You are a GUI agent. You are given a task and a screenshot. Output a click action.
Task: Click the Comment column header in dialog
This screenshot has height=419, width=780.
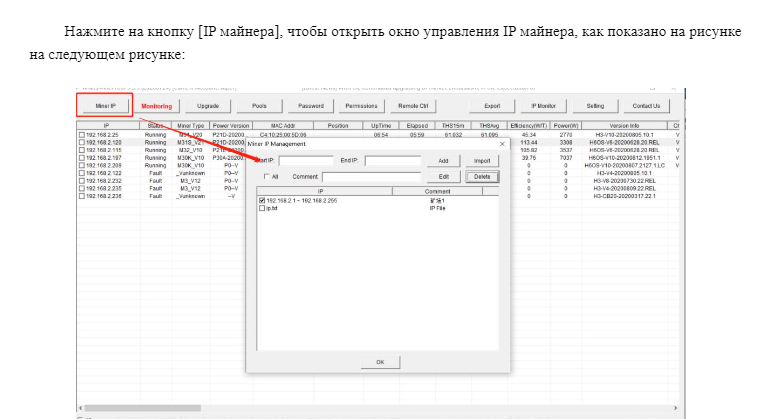[x=437, y=191]
